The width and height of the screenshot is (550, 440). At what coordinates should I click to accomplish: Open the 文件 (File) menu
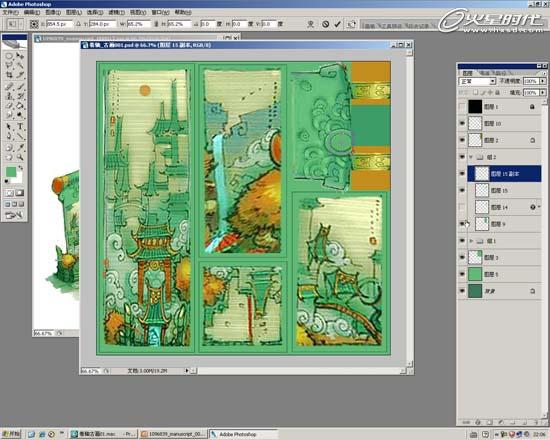[x=11, y=12]
